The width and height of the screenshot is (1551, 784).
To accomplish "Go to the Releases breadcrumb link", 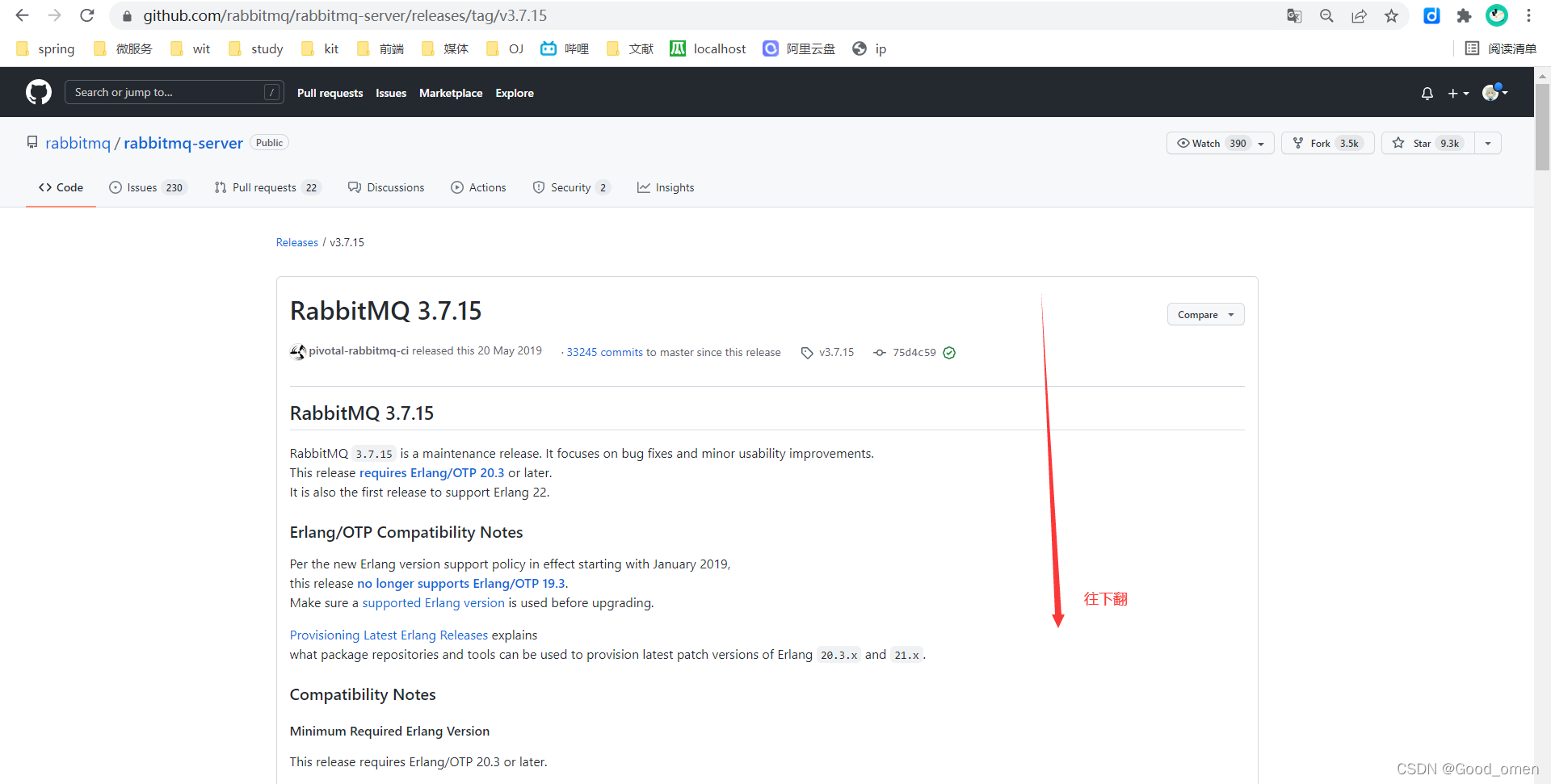I will click(x=297, y=242).
